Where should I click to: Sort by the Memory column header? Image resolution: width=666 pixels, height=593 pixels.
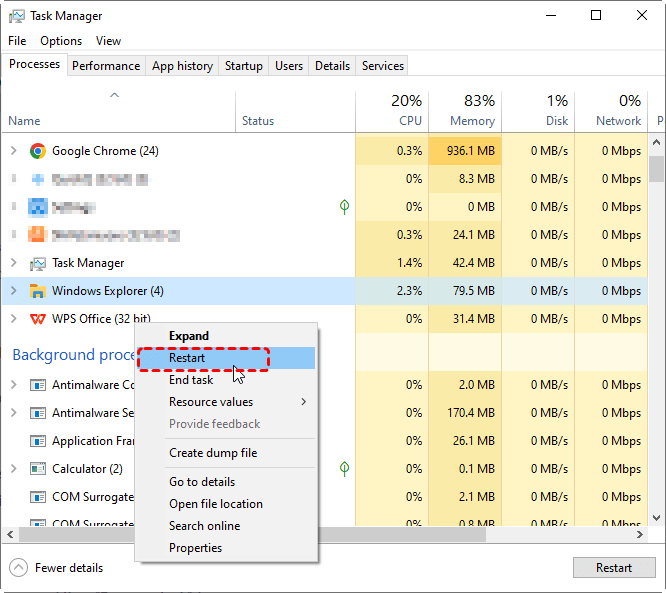click(x=465, y=111)
